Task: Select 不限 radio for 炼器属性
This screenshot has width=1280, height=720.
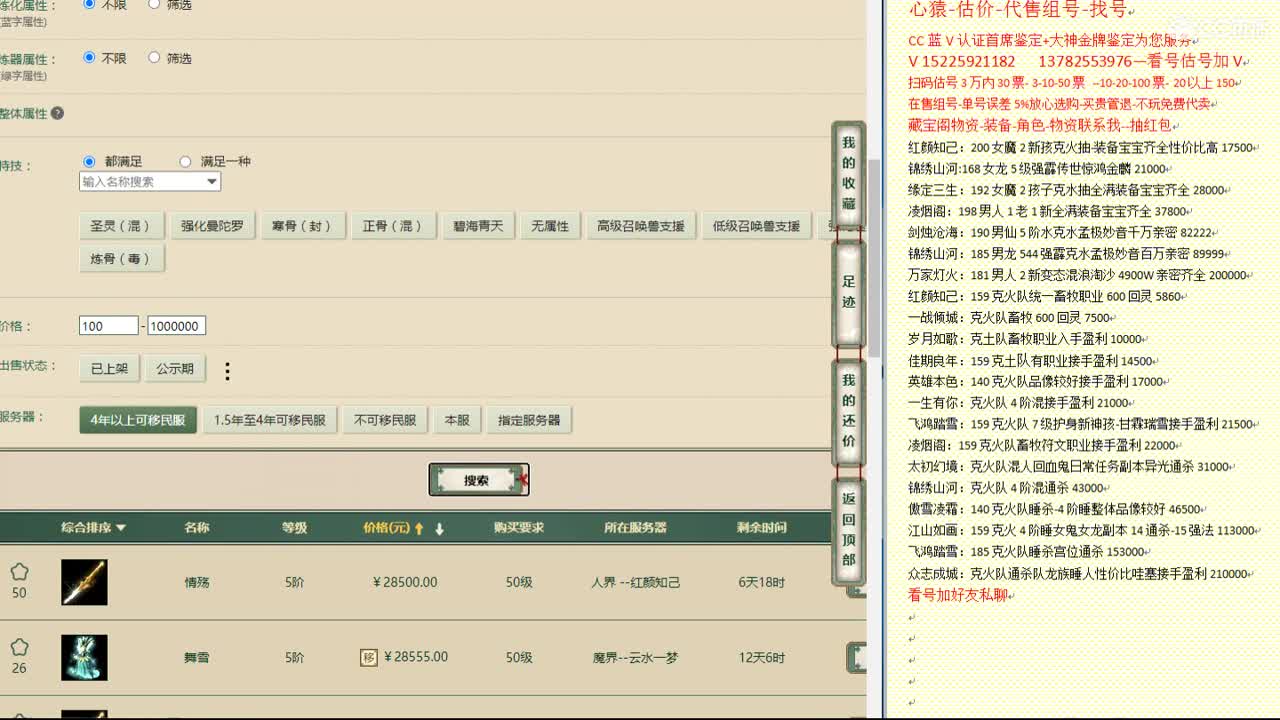Action: [89, 58]
